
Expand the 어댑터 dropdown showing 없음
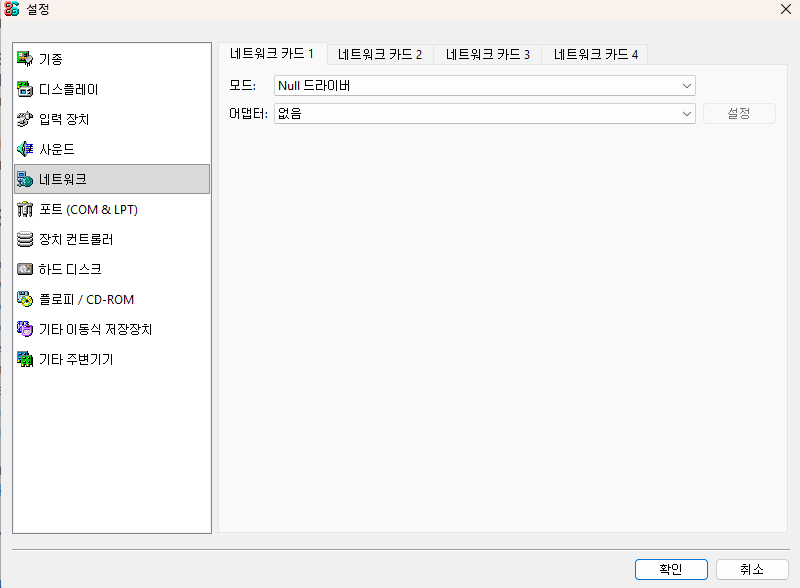pyautogui.click(x=484, y=113)
